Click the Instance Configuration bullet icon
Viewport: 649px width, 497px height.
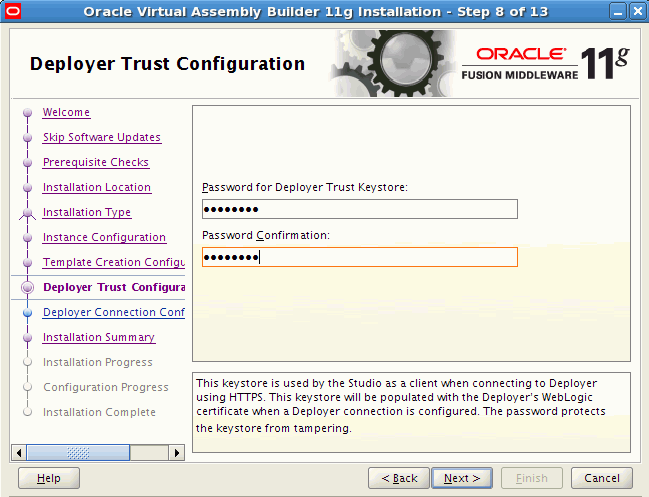28,238
